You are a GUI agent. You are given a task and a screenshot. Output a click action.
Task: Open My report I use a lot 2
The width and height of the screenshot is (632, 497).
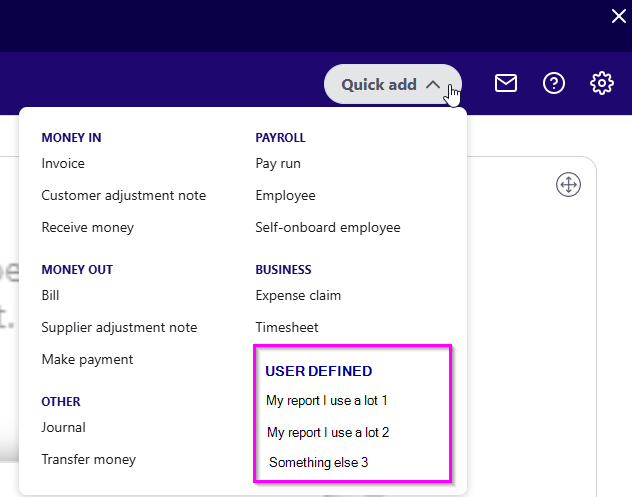click(328, 433)
